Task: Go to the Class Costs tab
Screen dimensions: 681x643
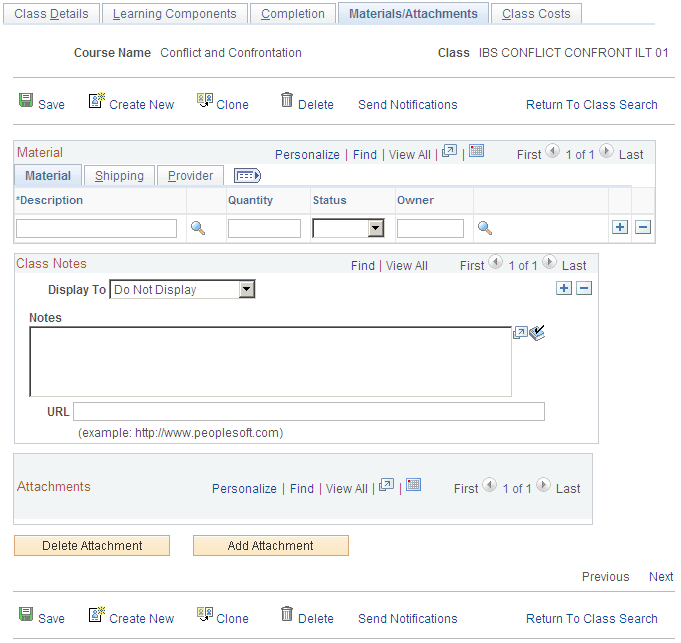Action: click(x=536, y=14)
